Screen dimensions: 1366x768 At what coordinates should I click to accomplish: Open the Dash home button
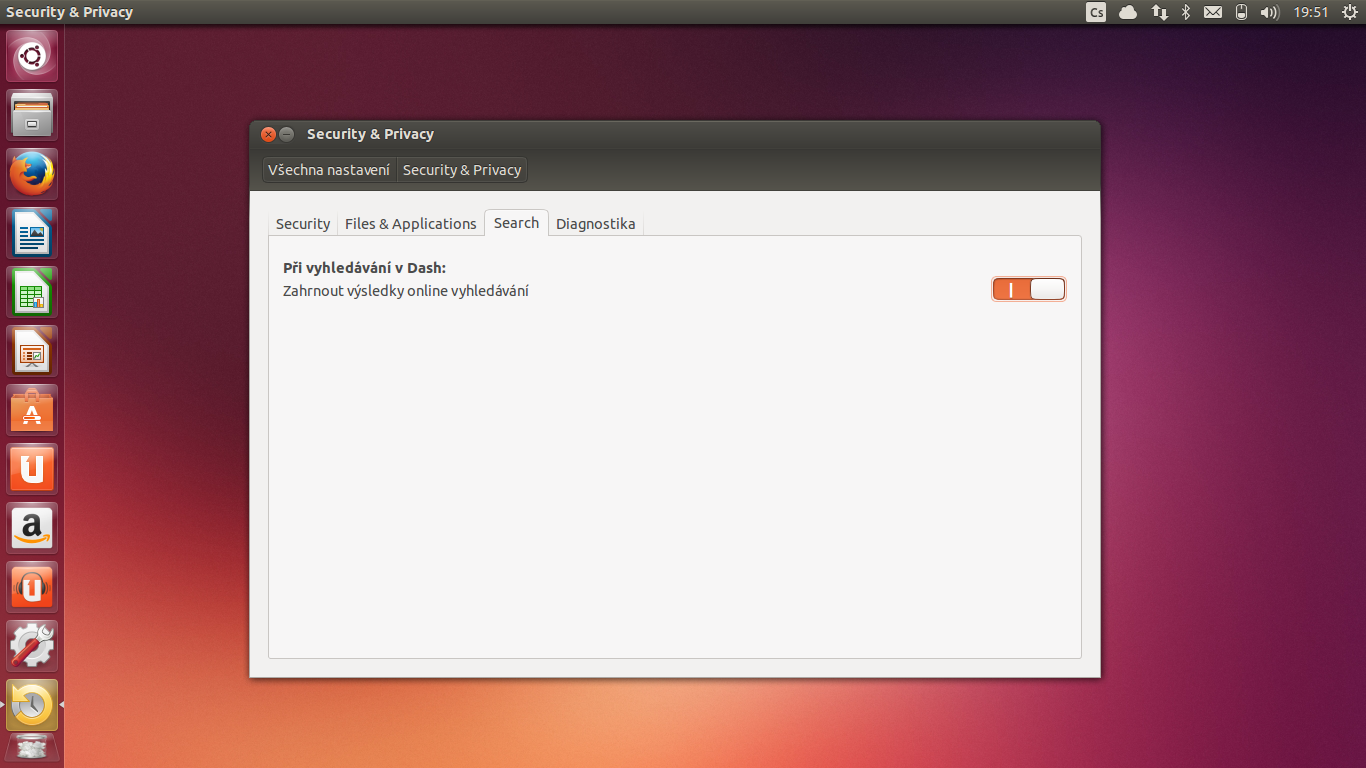click(x=32, y=56)
